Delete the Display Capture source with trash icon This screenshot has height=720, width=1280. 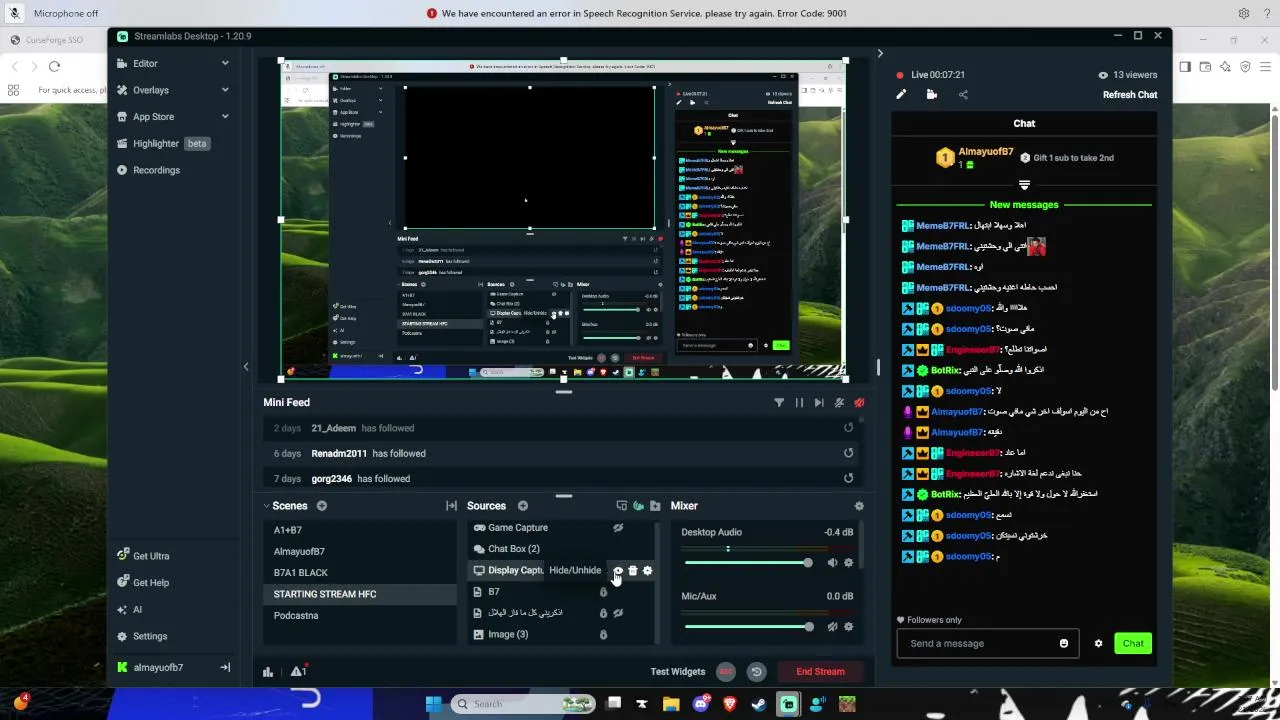[x=632, y=571]
